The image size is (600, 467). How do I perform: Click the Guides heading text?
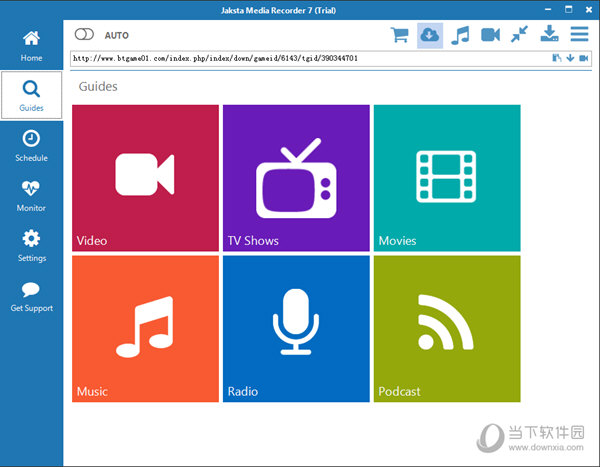(x=98, y=87)
